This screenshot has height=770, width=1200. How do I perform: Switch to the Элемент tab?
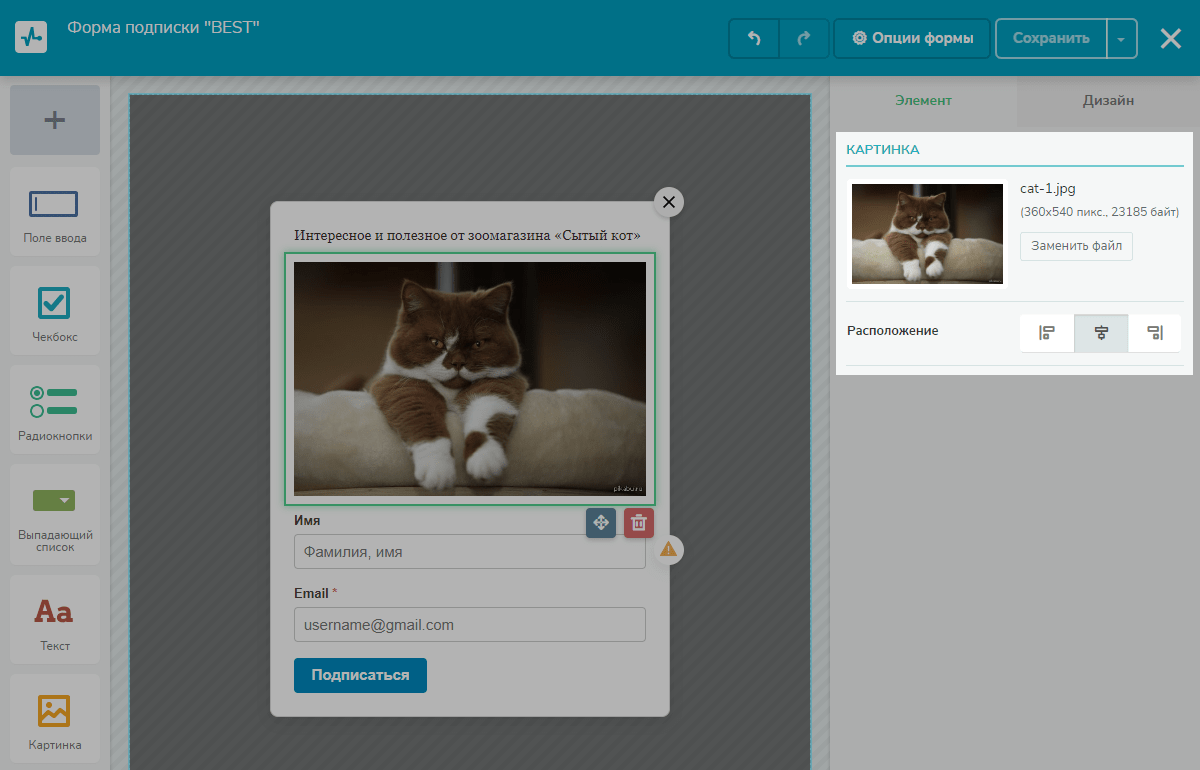pos(923,101)
